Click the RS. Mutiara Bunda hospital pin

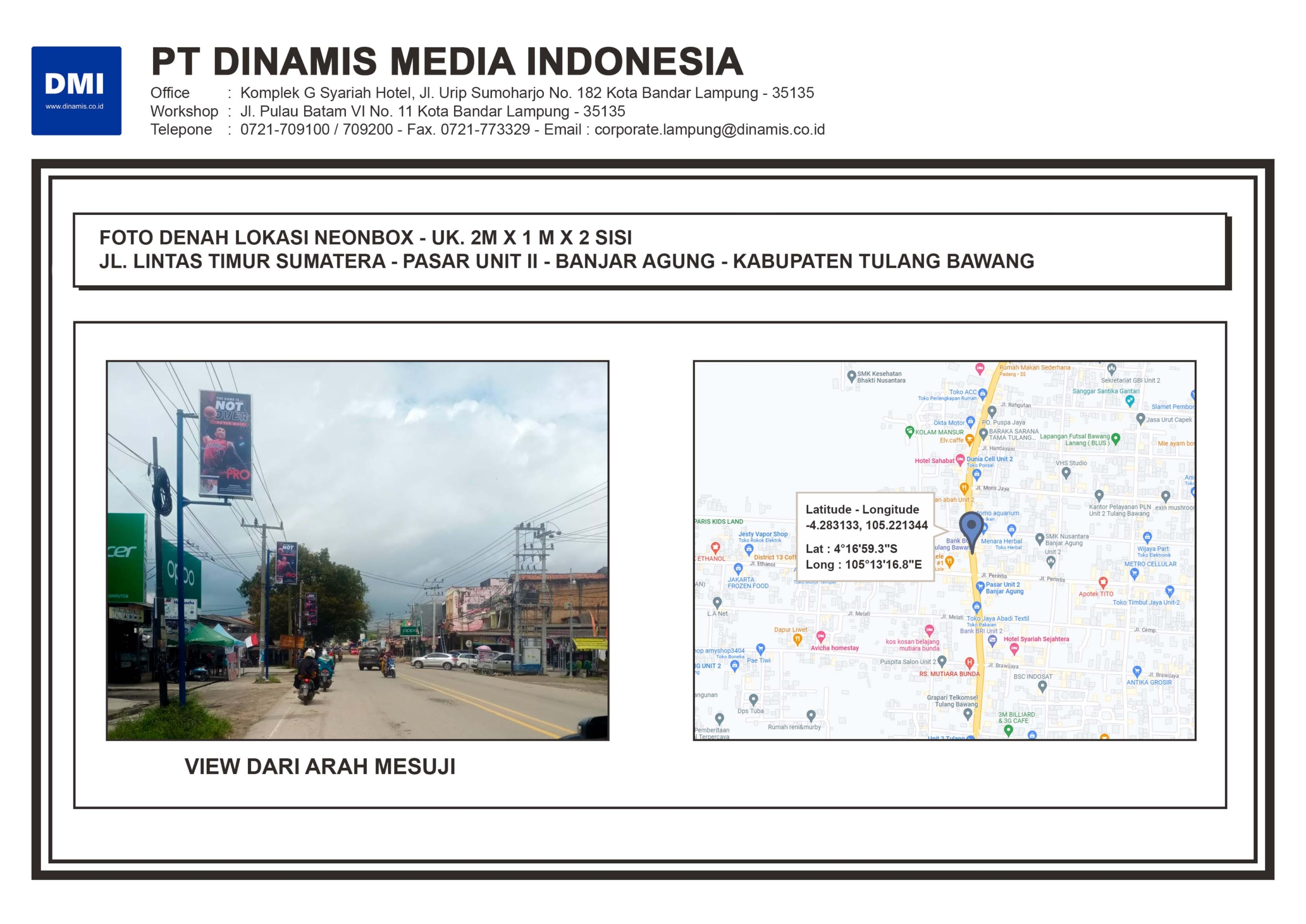pyautogui.click(x=969, y=663)
